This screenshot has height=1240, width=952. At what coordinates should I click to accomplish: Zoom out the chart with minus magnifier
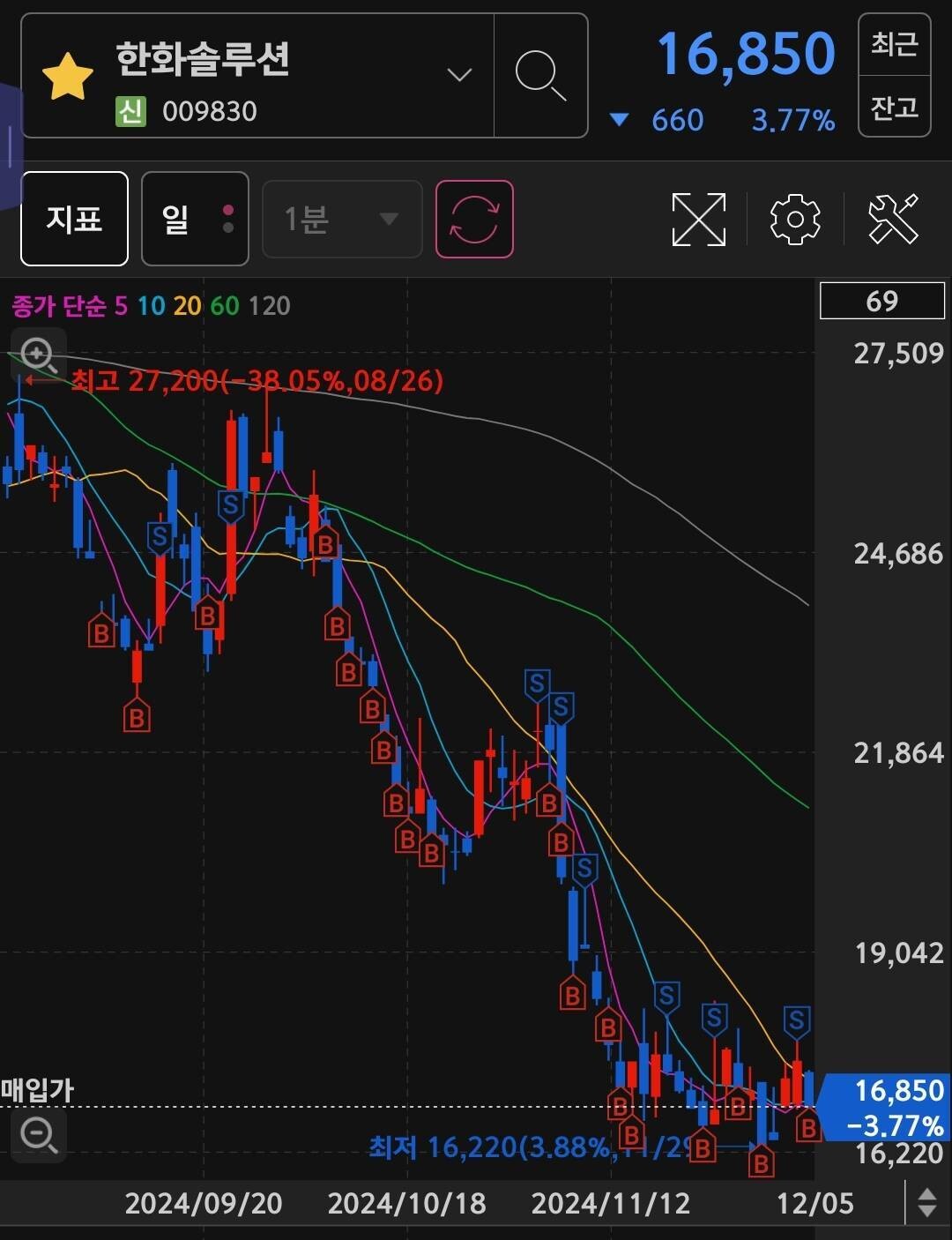tap(38, 1133)
